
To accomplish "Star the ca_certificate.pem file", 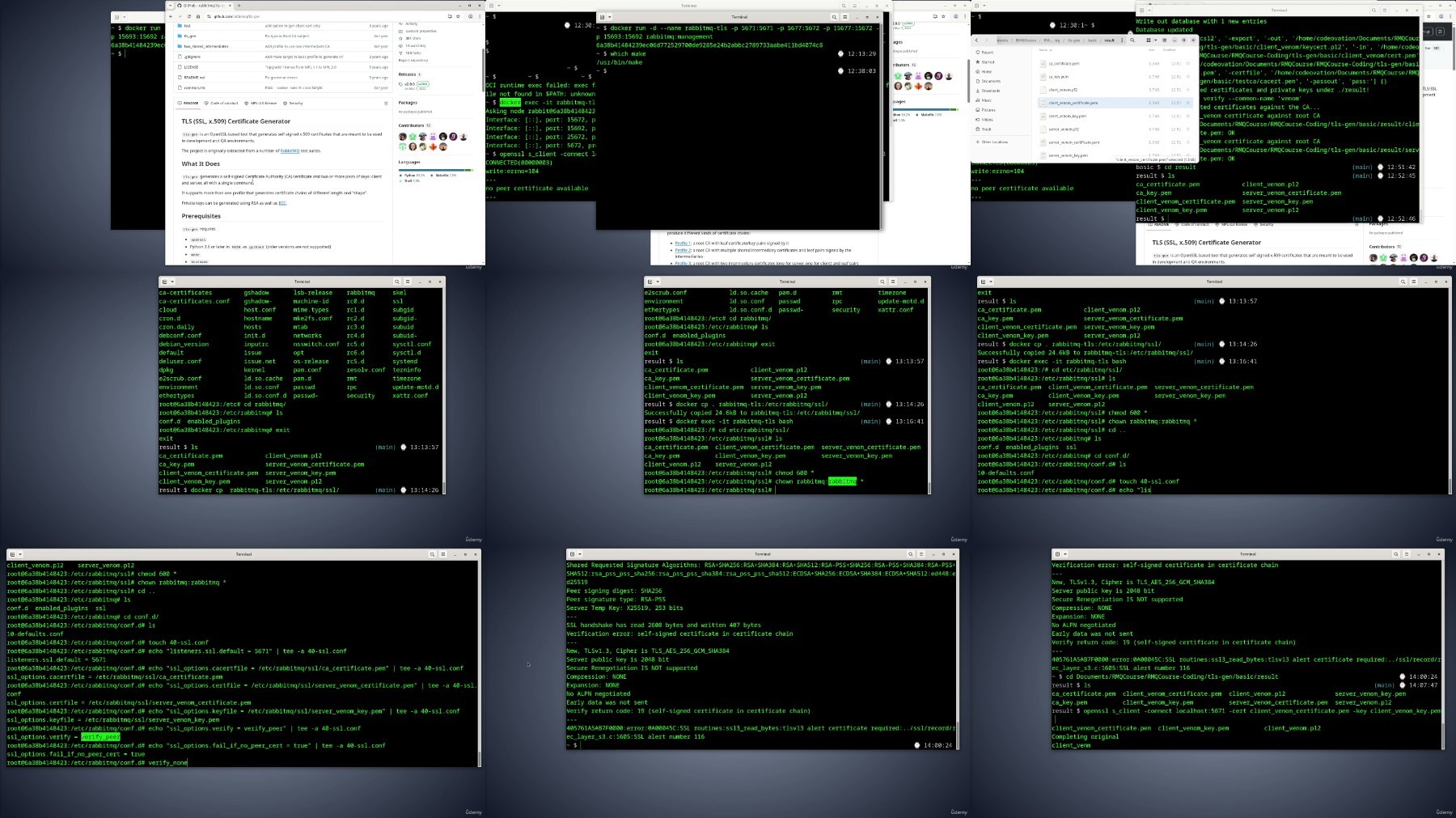I will (1188, 63).
